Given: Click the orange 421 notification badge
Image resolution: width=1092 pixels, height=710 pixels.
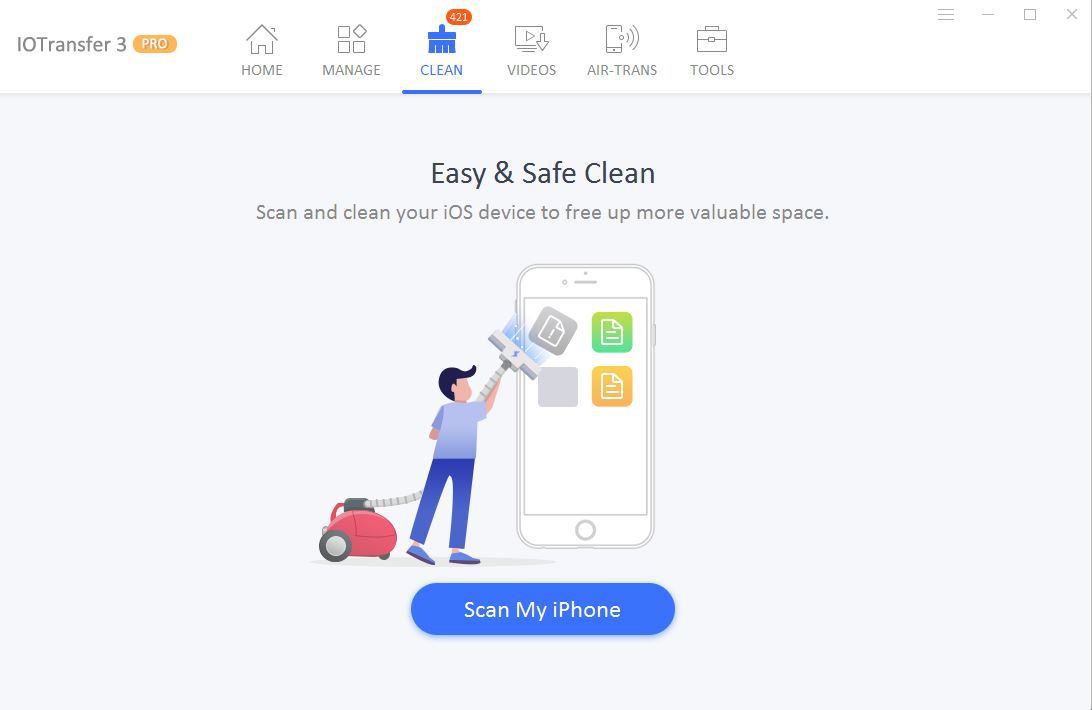Looking at the screenshot, I should pyautogui.click(x=458, y=17).
